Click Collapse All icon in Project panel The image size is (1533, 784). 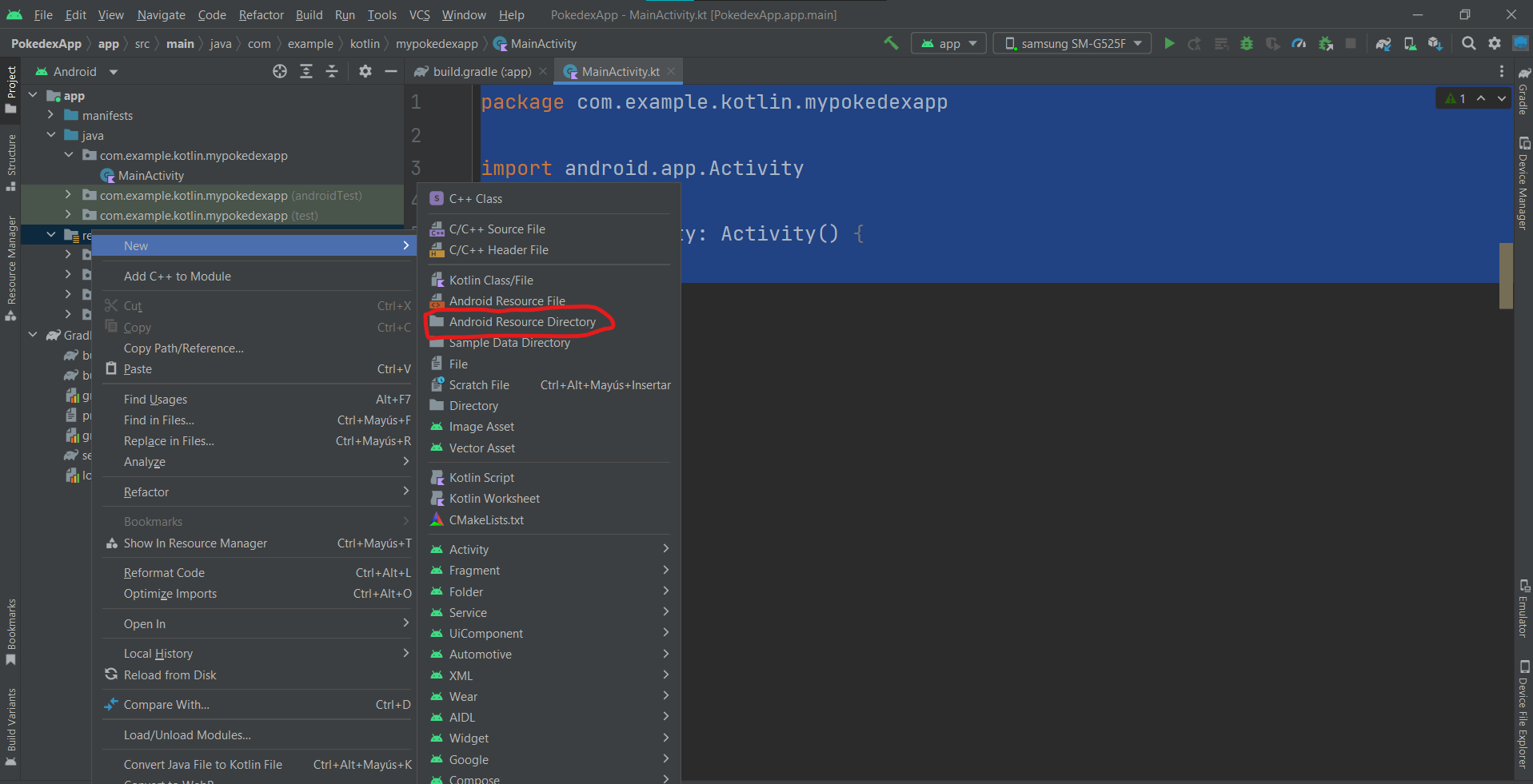(x=332, y=72)
